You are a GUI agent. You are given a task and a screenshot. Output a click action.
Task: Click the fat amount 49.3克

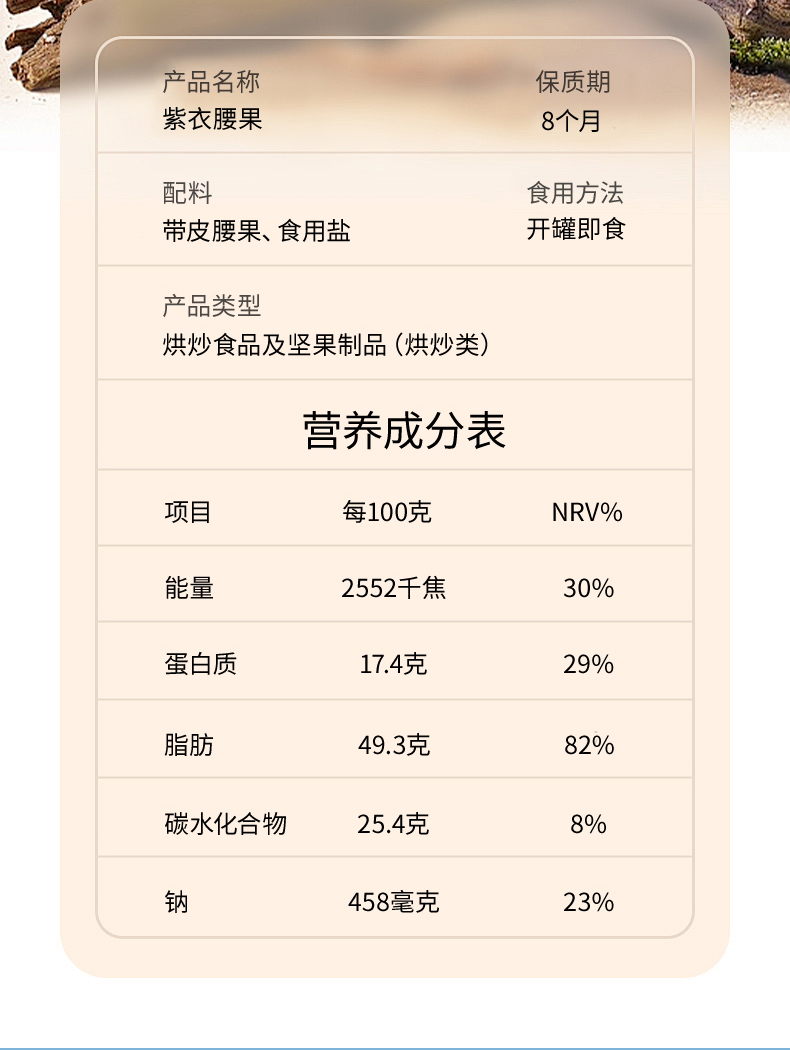click(393, 745)
